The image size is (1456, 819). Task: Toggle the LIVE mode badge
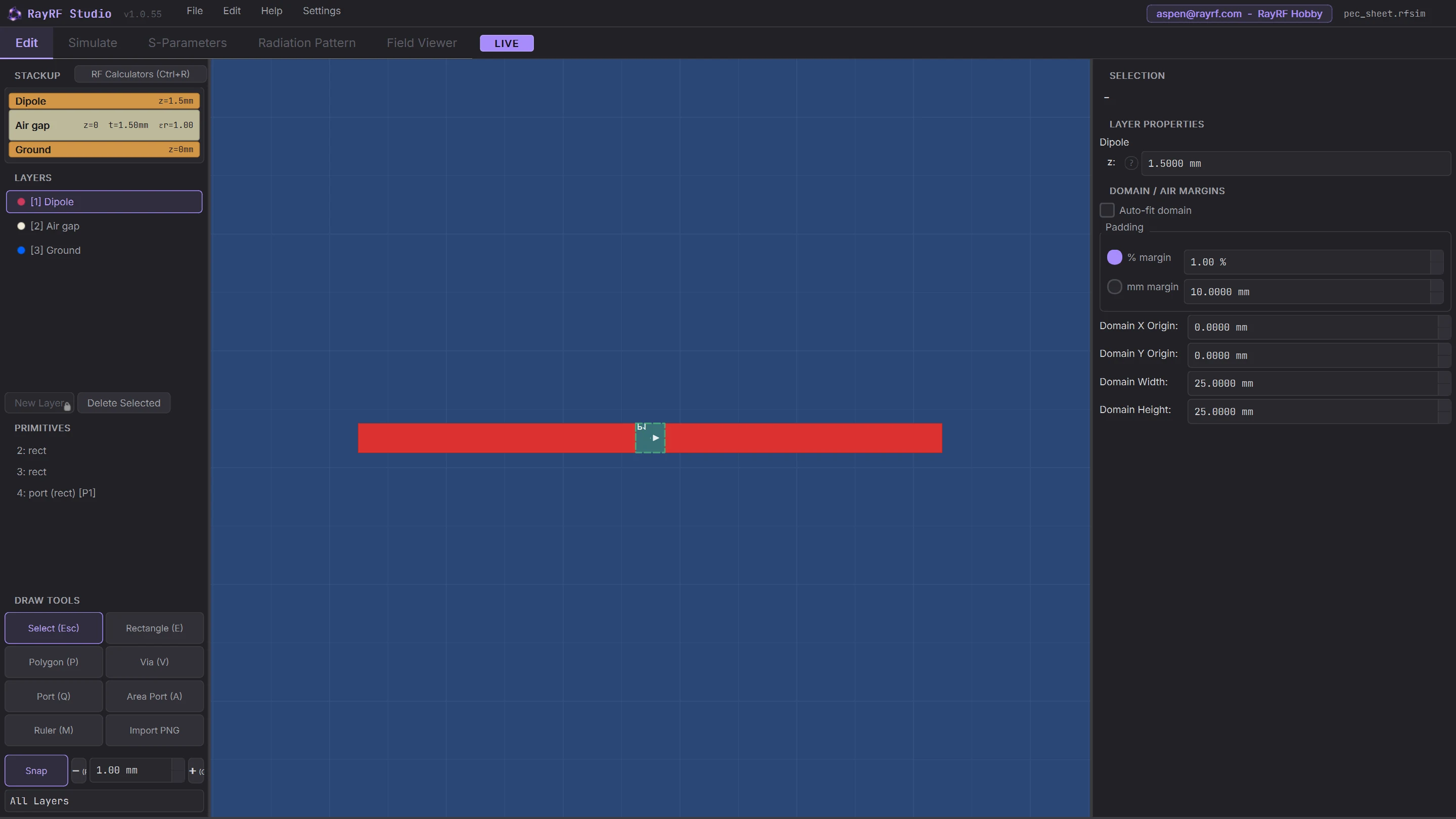[507, 43]
